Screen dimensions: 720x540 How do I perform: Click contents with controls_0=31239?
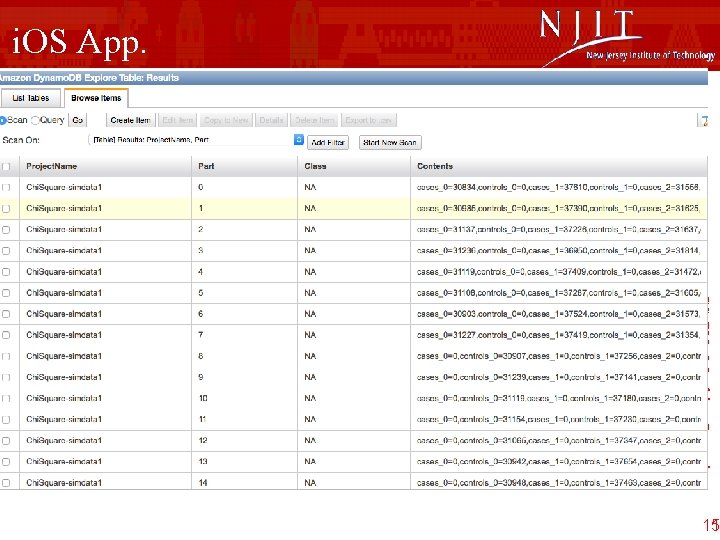tap(558, 377)
